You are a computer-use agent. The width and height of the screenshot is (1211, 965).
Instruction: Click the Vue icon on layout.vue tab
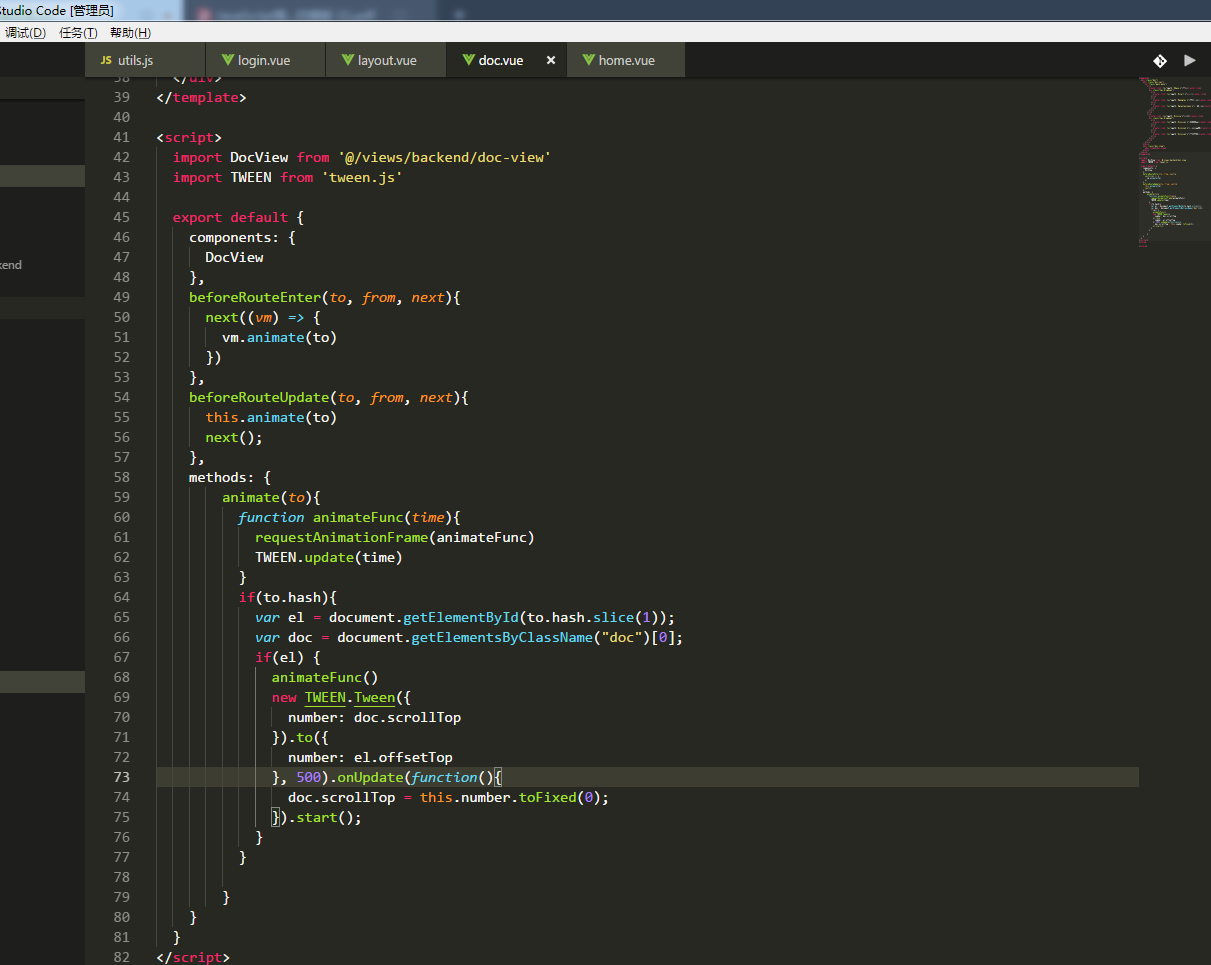pyautogui.click(x=348, y=60)
